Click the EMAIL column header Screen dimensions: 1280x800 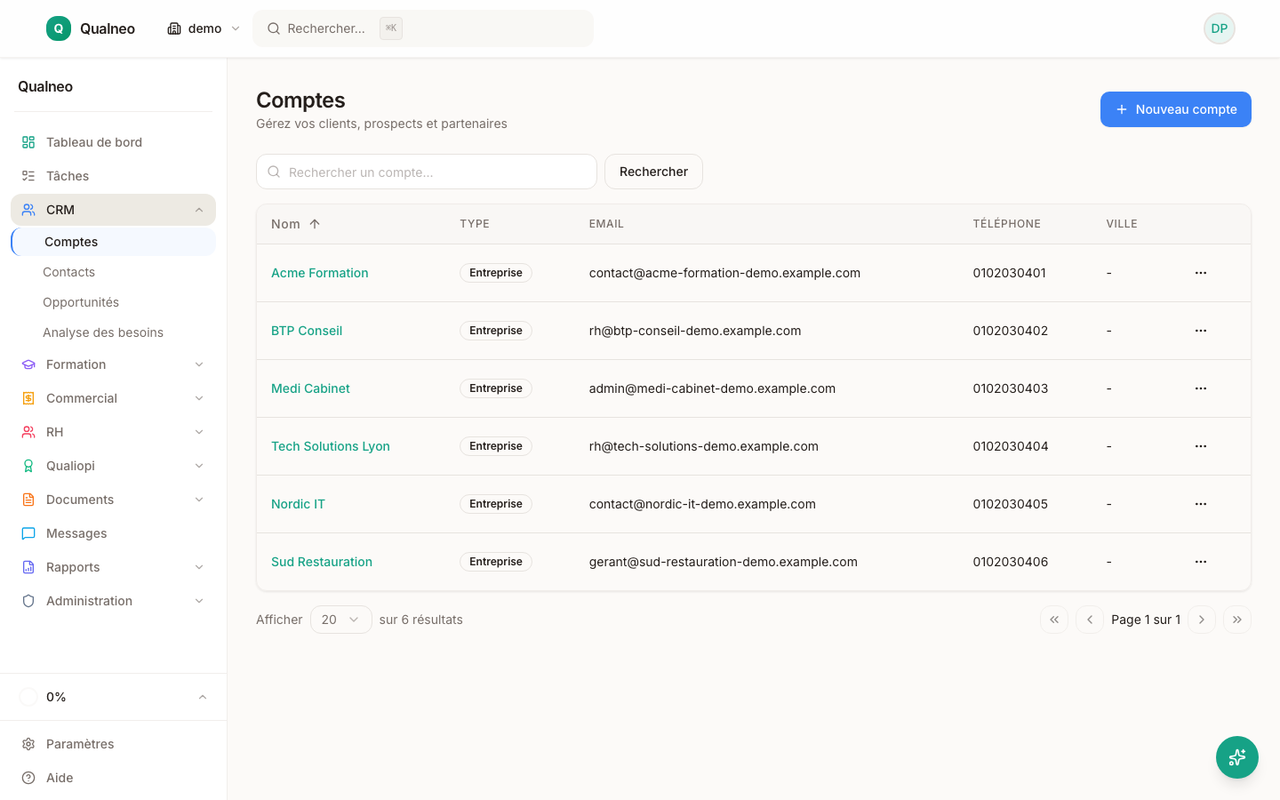pyautogui.click(x=606, y=224)
